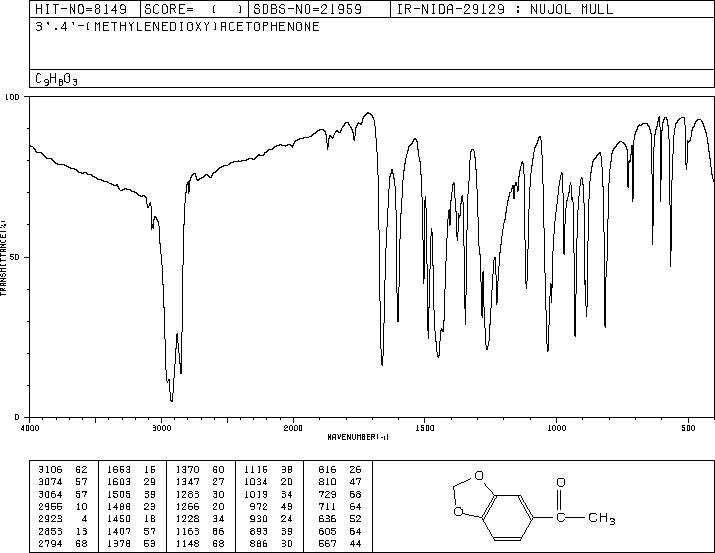Choose the 711 peak table entry
Screen dimensions: 715x553
click(x=339, y=506)
